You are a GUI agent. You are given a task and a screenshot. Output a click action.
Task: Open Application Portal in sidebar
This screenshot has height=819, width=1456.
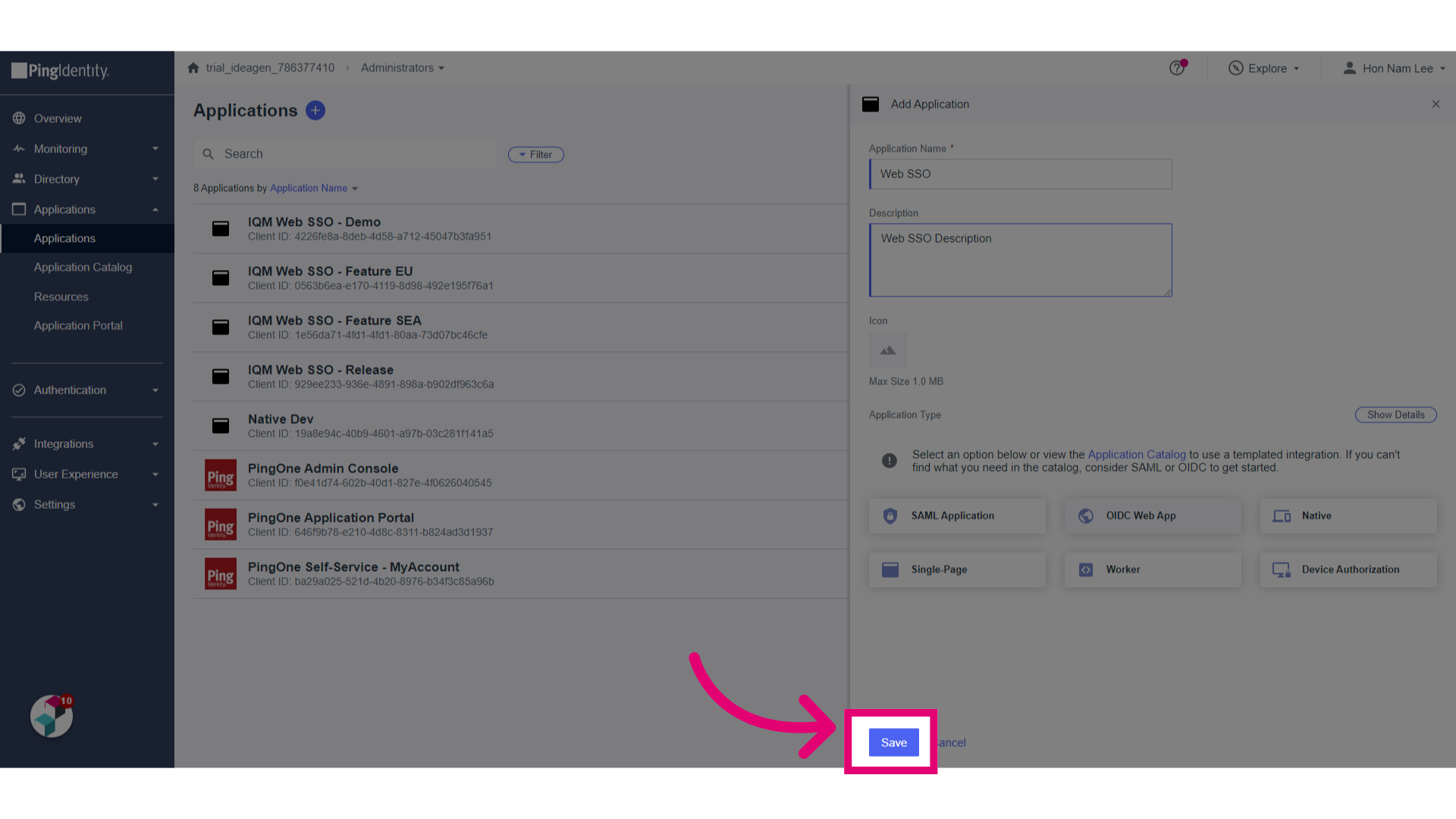click(x=78, y=325)
